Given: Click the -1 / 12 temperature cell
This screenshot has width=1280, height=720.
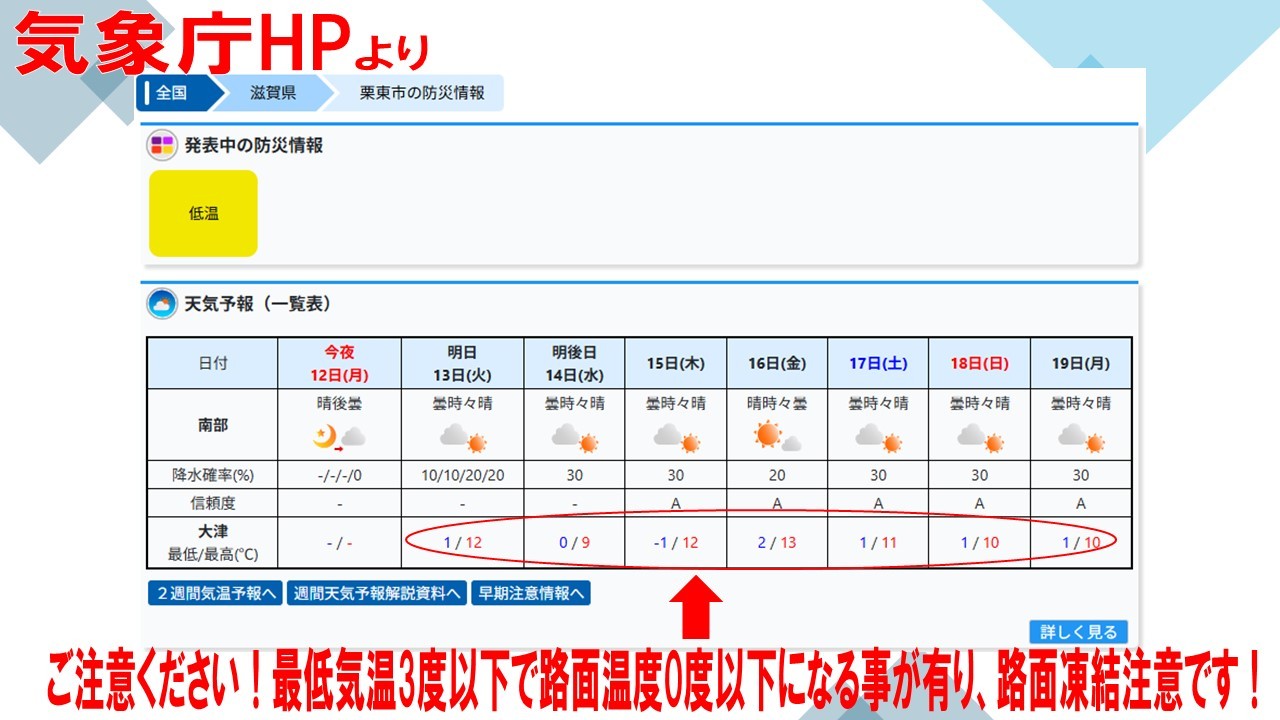Looking at the screenshot, I should pyautogui.click(x=676, y=543).
